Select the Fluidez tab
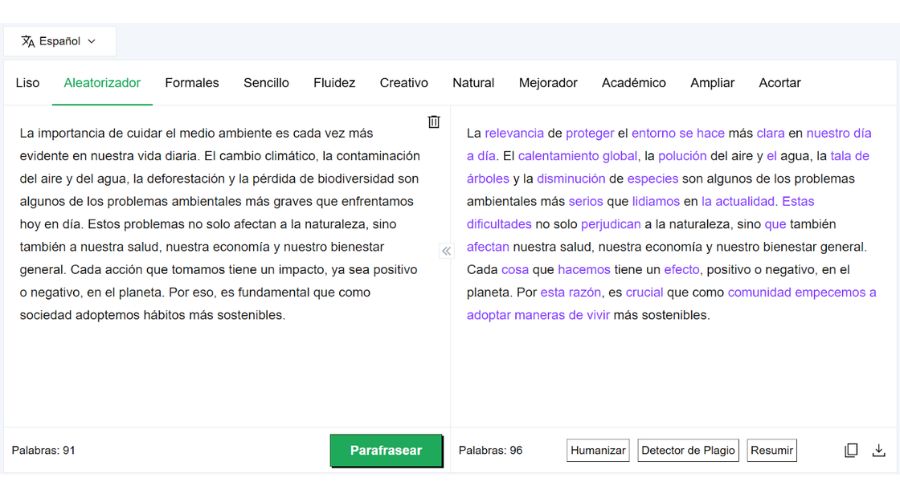This screenshot has width=900, height=500. [x=334, y=83]
